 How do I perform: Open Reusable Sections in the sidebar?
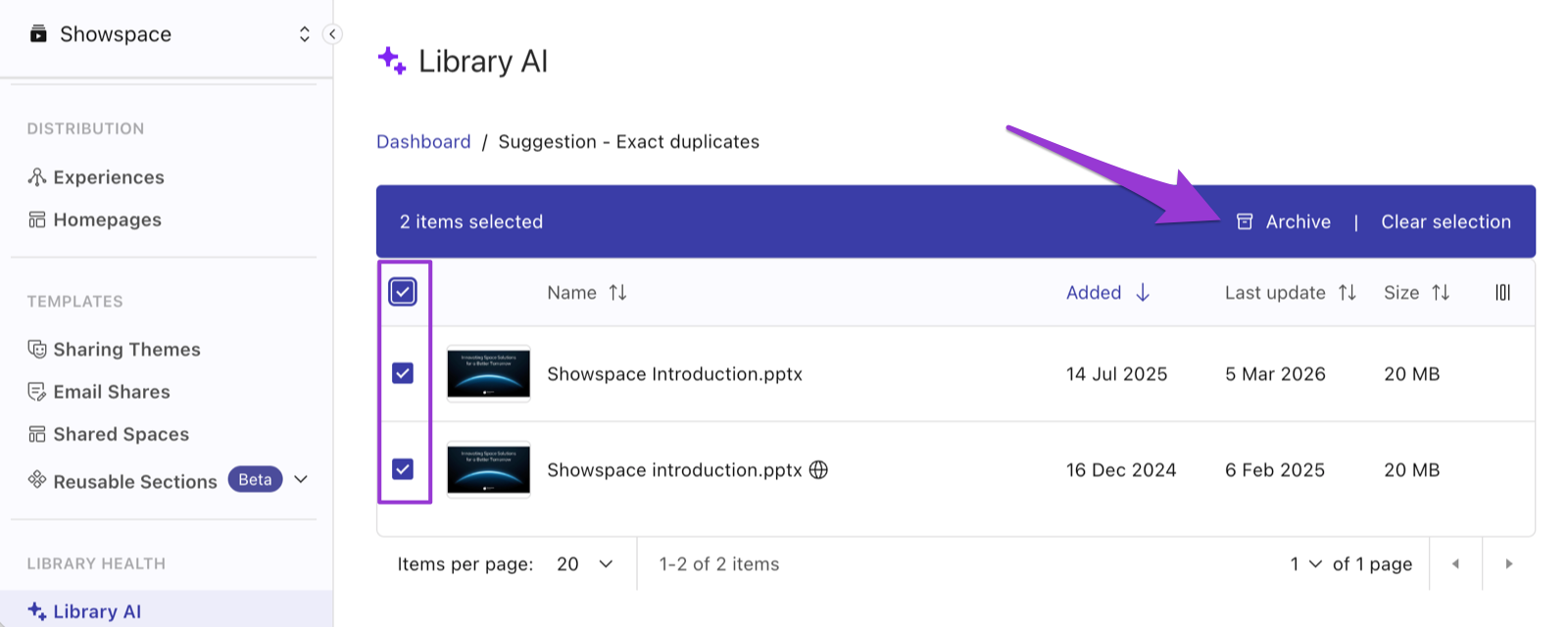coord(135,482)
